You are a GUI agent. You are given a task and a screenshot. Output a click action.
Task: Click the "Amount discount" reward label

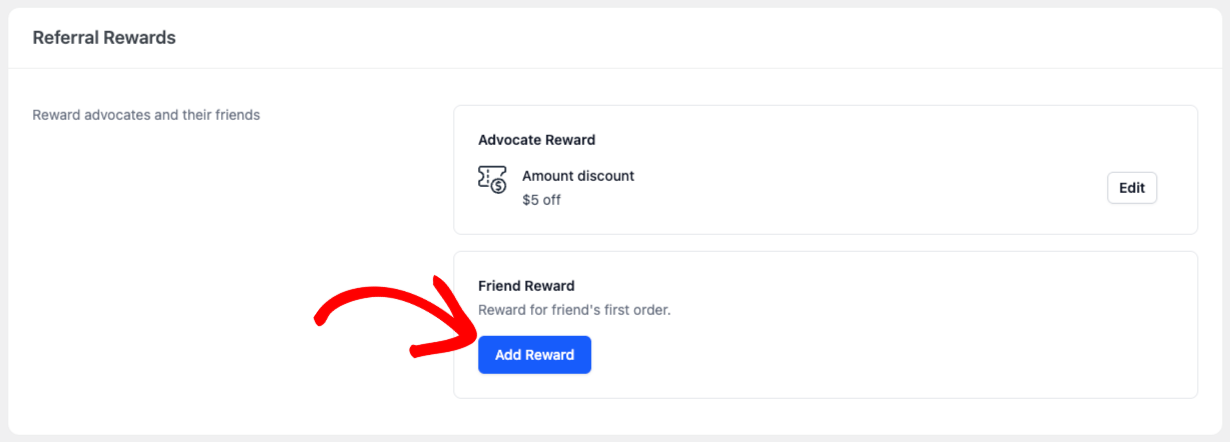(578, 176)
